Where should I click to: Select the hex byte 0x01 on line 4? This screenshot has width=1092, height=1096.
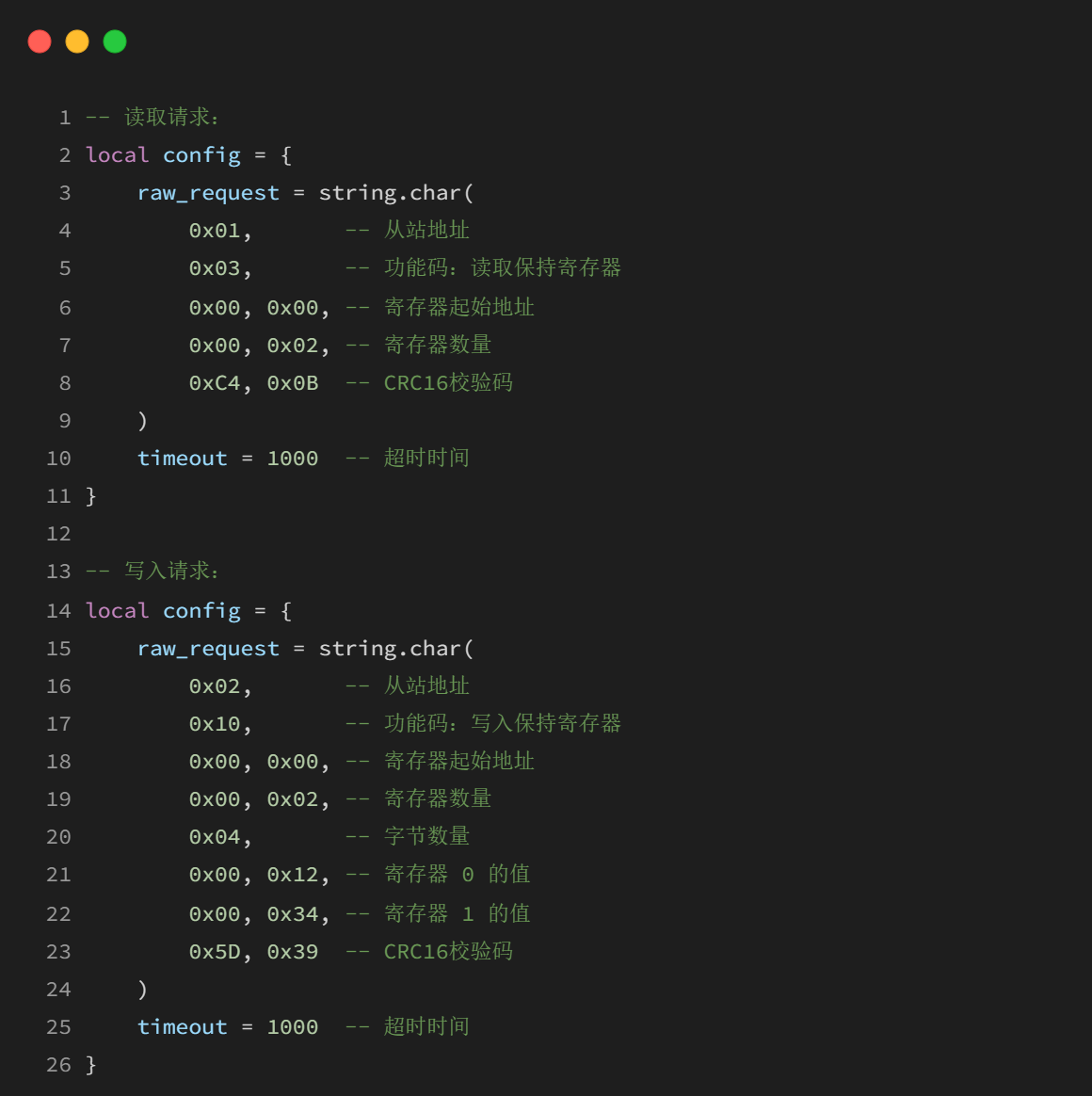coord(215,229)
